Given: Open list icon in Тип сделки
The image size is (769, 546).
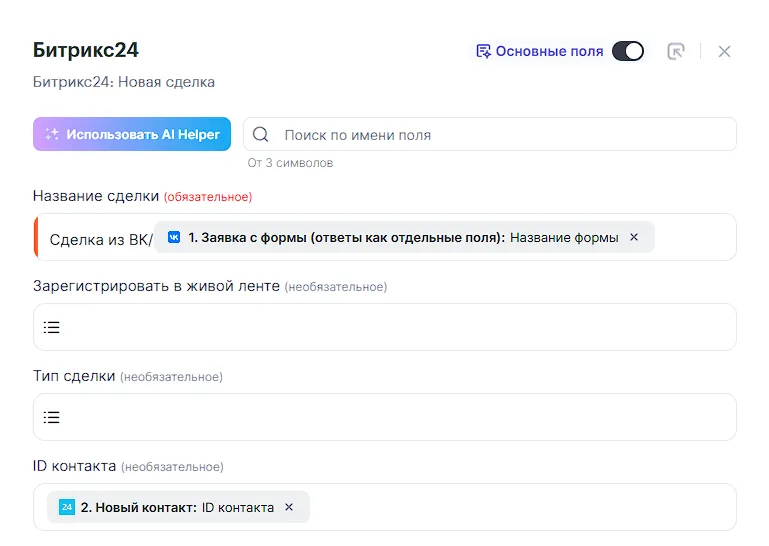Looking at the screenshot, I should (x=52, y=417).
